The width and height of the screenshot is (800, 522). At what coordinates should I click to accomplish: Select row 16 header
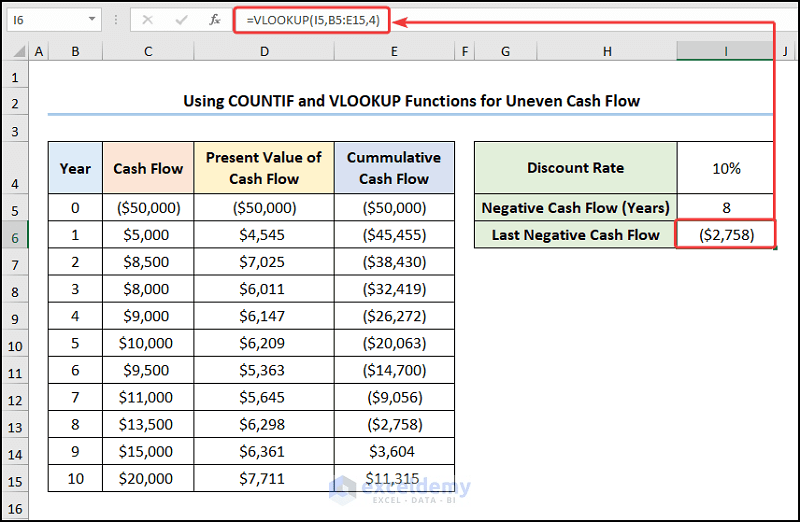(x=15, y=506)
